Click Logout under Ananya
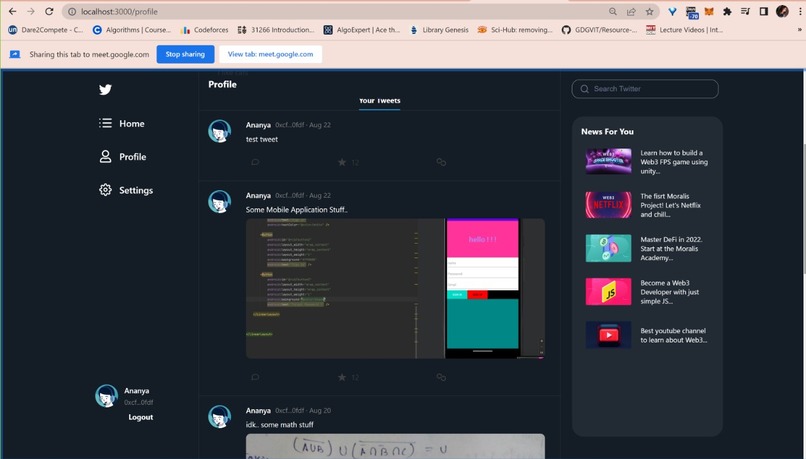This screenshot has height=459, width=806. pos(141,417)
